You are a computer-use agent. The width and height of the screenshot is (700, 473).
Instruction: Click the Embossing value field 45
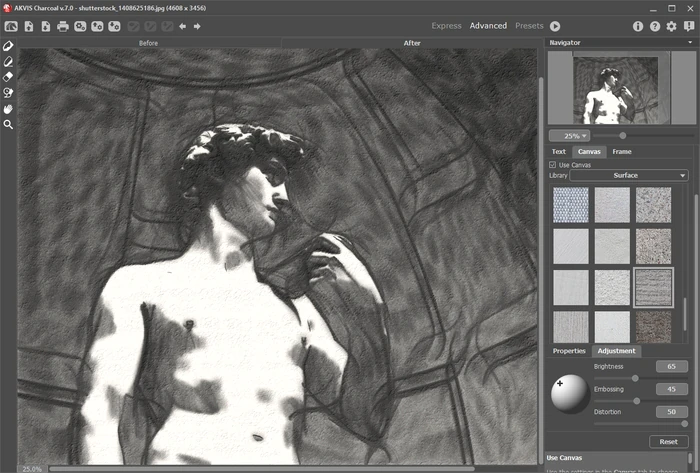pyautogui.click(x=671, y=389)
